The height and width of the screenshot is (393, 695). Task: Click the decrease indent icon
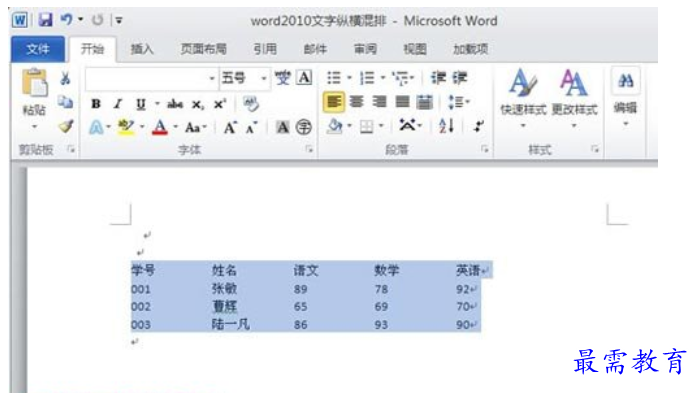pos(438,78)
